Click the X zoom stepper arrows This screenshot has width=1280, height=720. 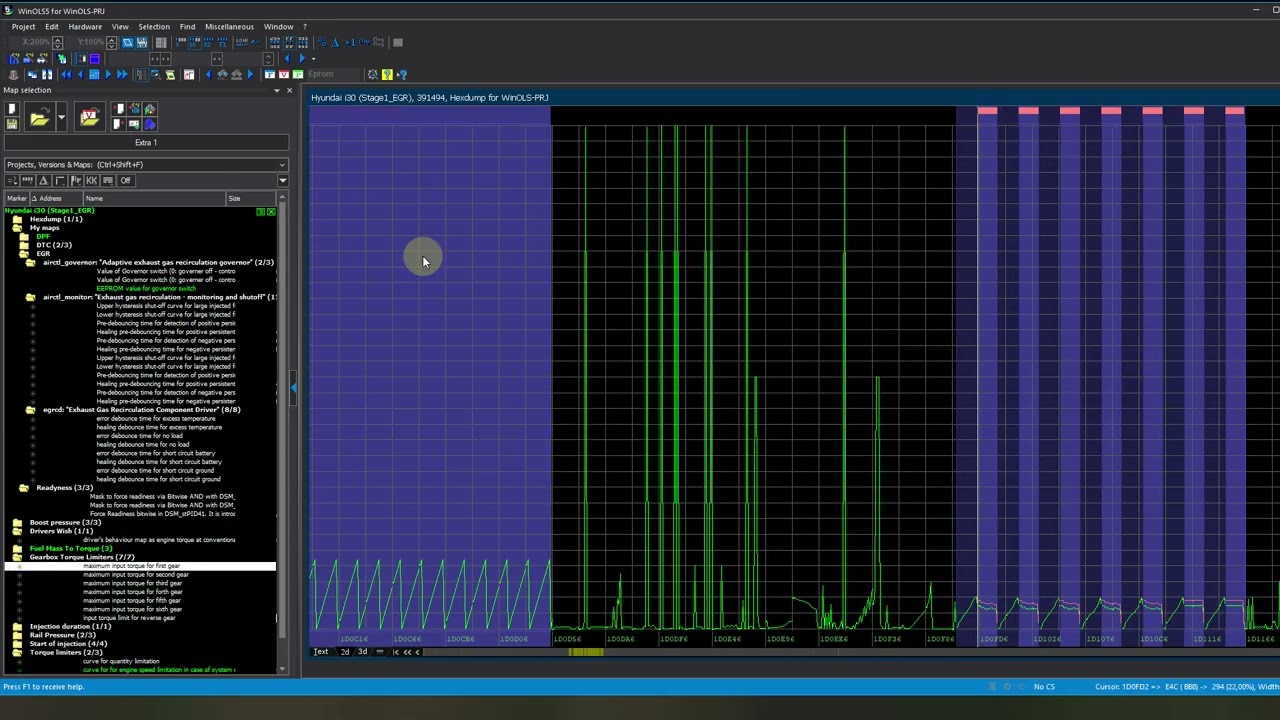point(57,42)
